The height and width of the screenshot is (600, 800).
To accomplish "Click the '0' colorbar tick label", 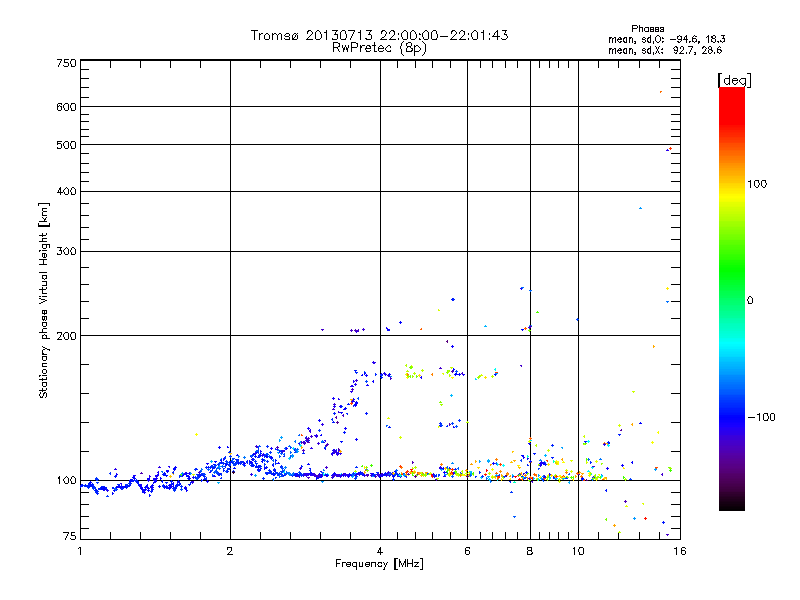I will pos(749,301).
